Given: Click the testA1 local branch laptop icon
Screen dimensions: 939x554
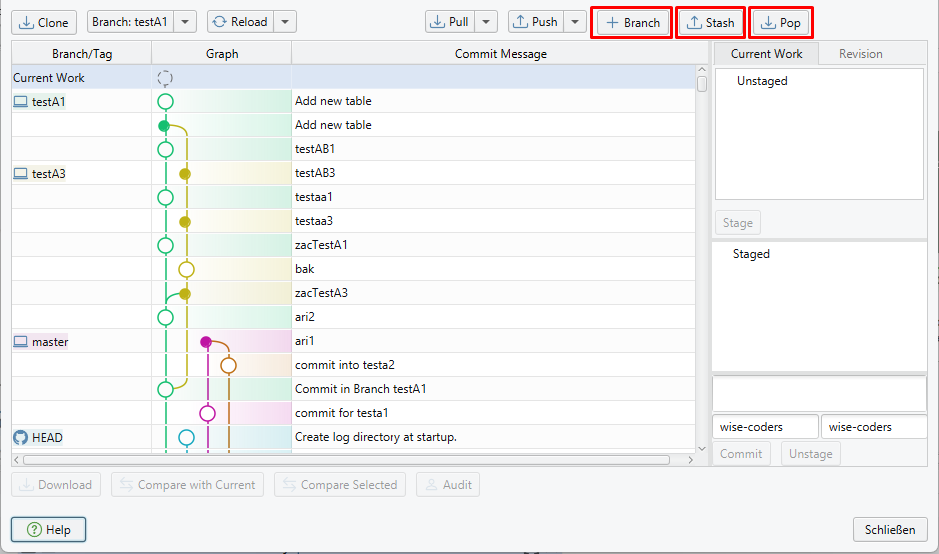Looking at the screenshot, I should point(21,102).
